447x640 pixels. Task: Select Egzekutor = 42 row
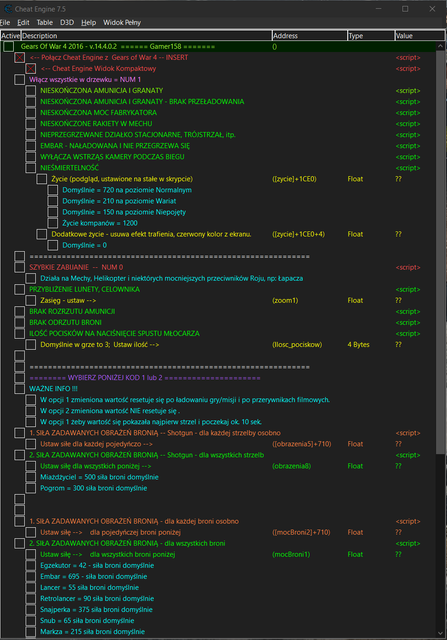pos(97,565)
